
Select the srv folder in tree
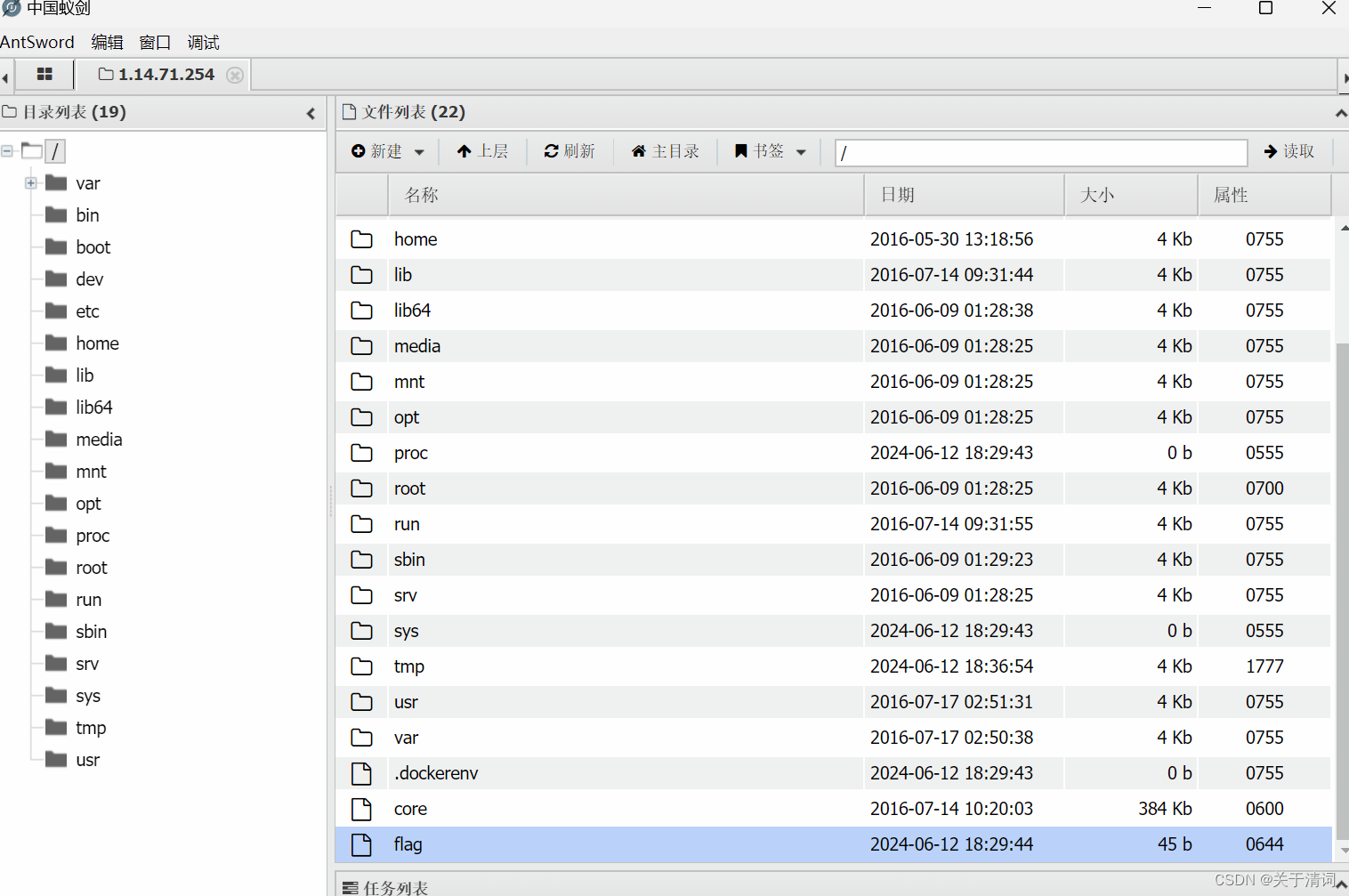click(87, 664)
